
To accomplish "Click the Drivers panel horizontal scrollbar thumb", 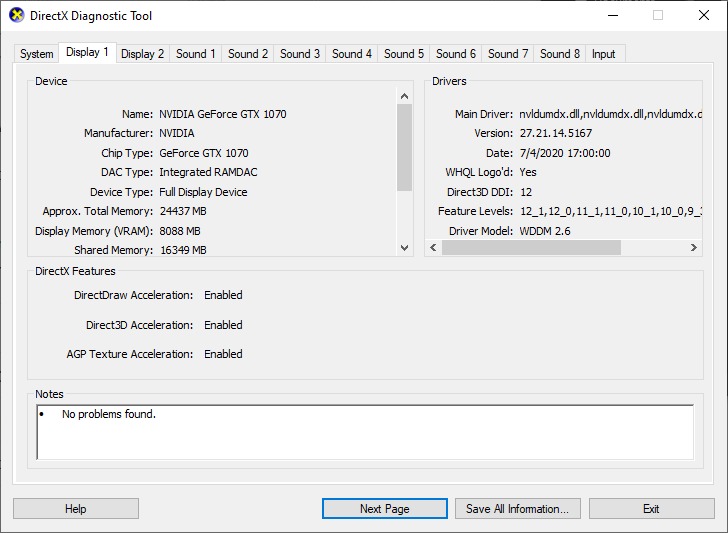I will (531, 247).
